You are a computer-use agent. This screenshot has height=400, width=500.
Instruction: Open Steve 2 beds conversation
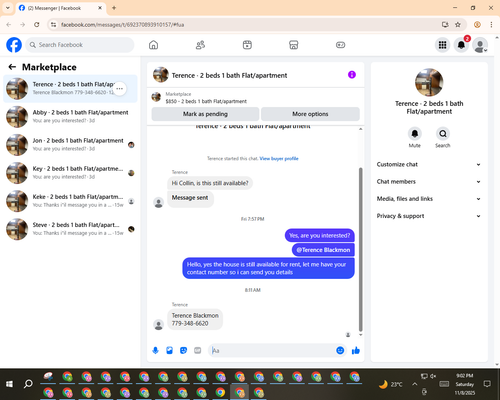(70, 229)
